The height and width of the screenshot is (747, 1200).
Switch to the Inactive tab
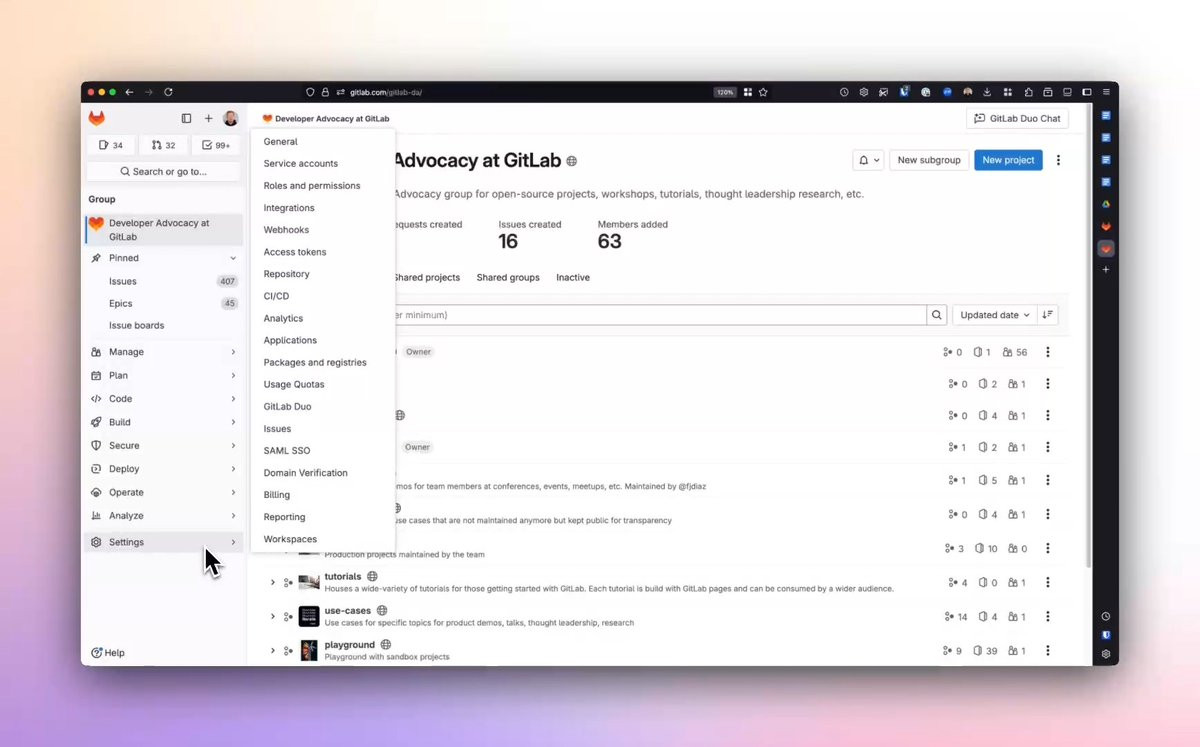click(573, 277)
